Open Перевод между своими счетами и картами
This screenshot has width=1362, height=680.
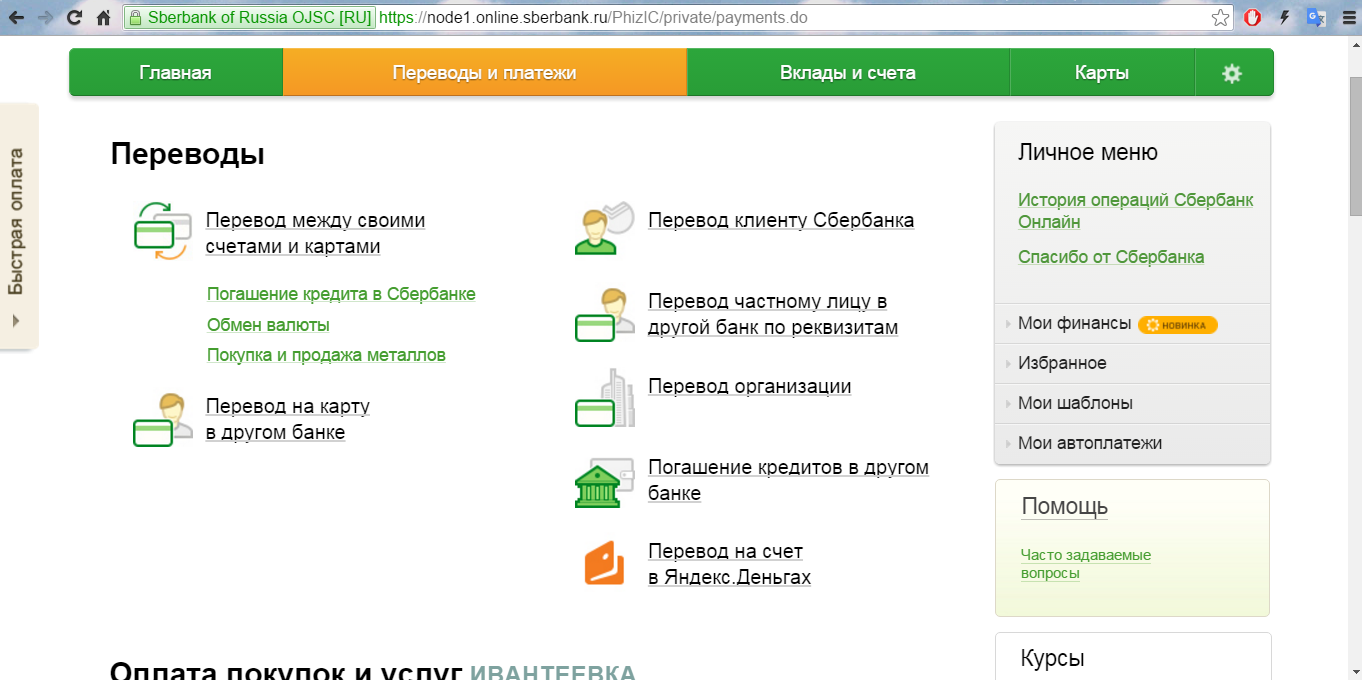pyautogui.click(x=315, y=233)
